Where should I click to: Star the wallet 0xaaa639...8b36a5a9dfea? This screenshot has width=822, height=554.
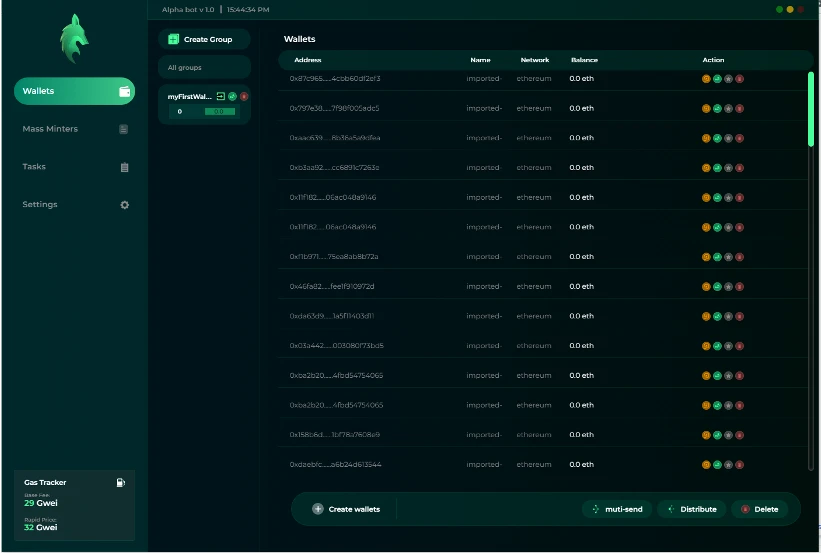[728, 138]
